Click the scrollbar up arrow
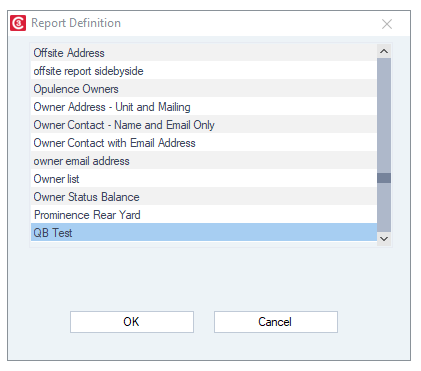The height and width of the screenshot is (371, 421). (384, 51)
